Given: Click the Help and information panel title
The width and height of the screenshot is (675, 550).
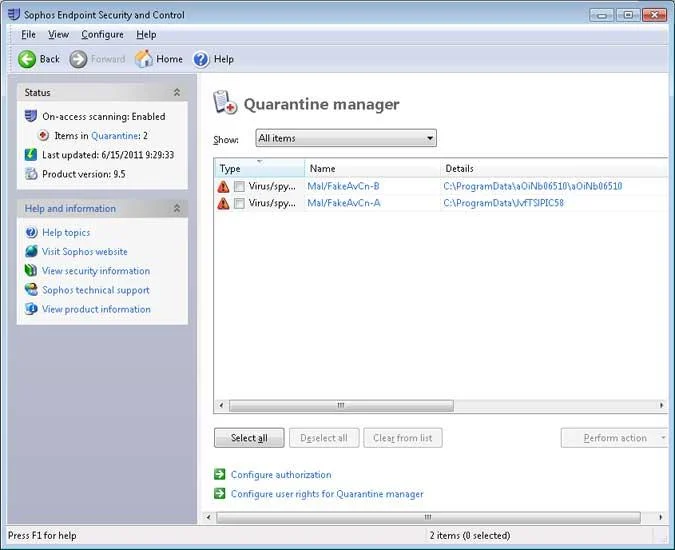Looking at the screenshot, I should click(x=70, y=208).
